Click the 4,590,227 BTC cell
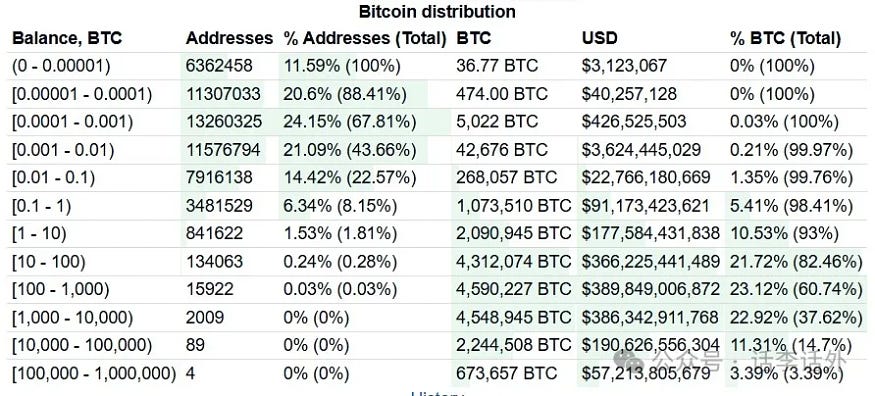The width and height of the screenshot is (875, 396). [x=513, y=289]
